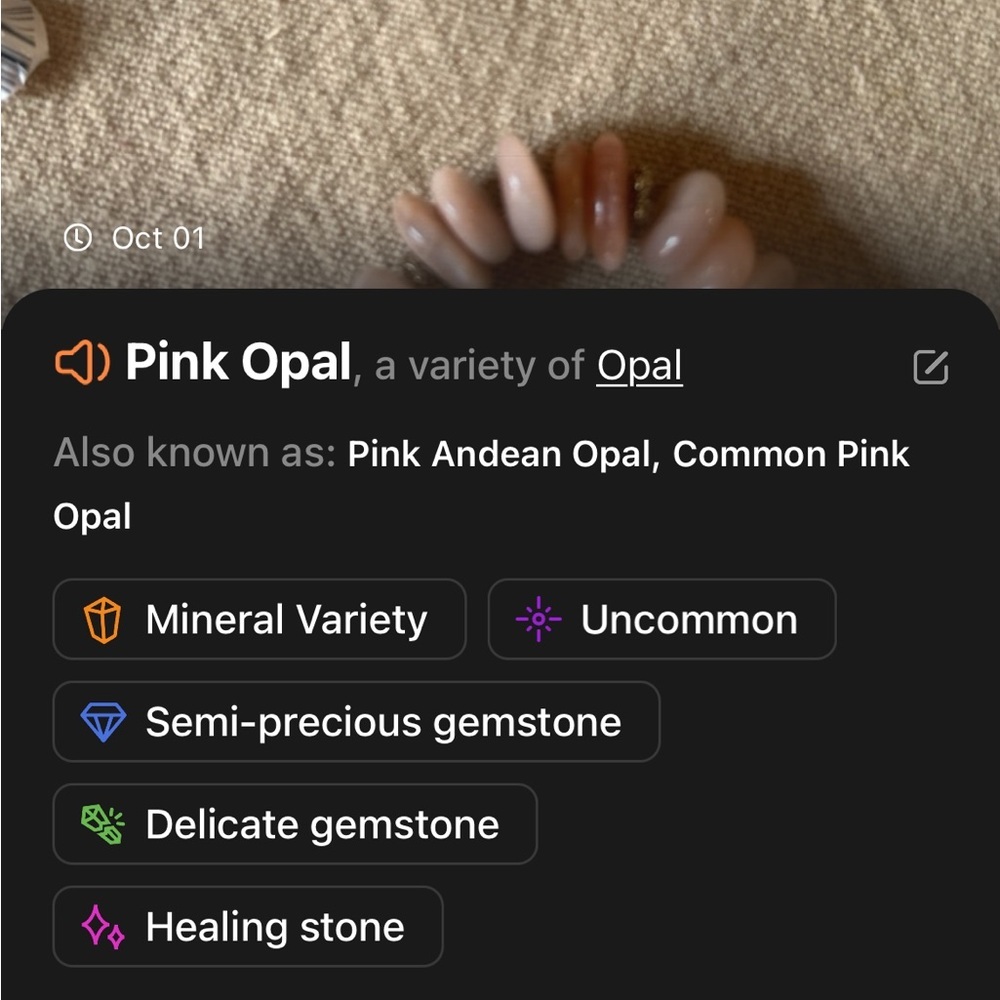Tap the purple sparkle icon on Uncommon
Screen dimensions: 1000x1000
538,619
